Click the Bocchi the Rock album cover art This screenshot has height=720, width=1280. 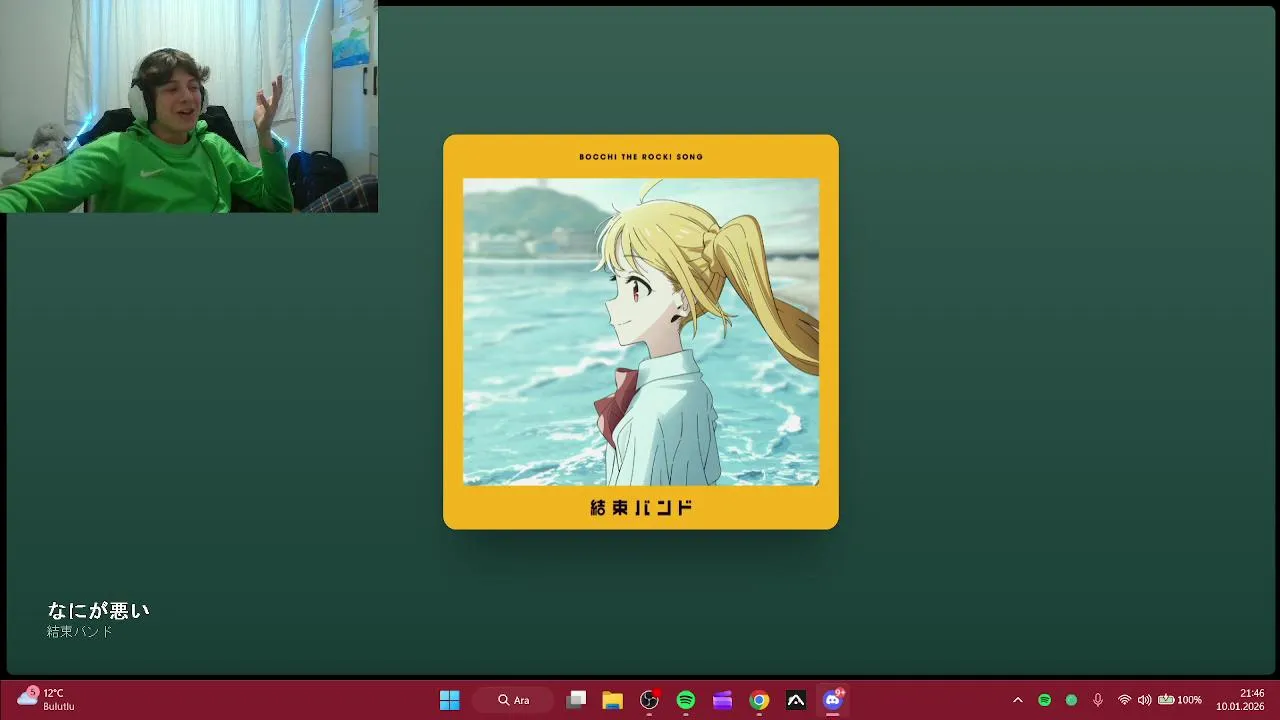tap(641, 332)
